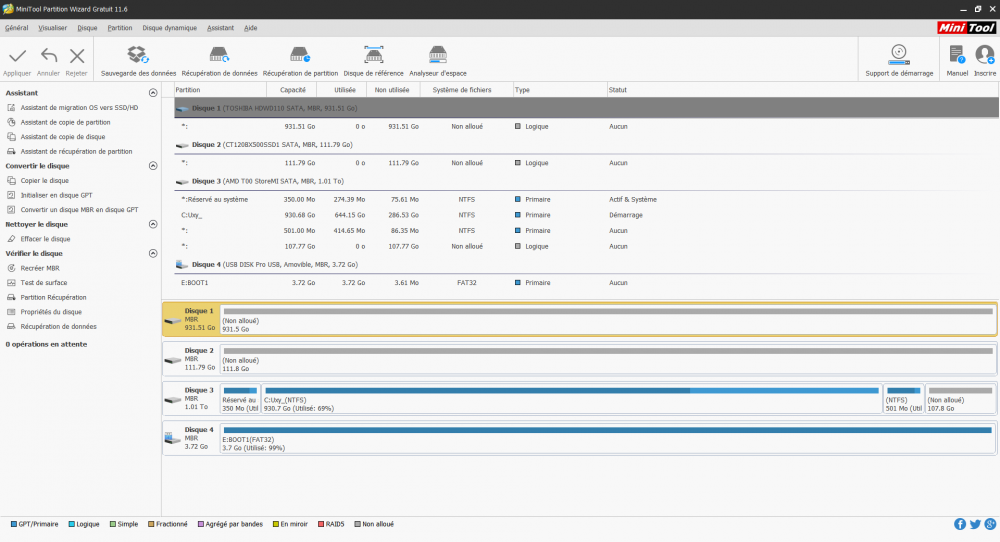Open the Visualiser menu
The image size is (1000, 542).
[x=52, y=28]
